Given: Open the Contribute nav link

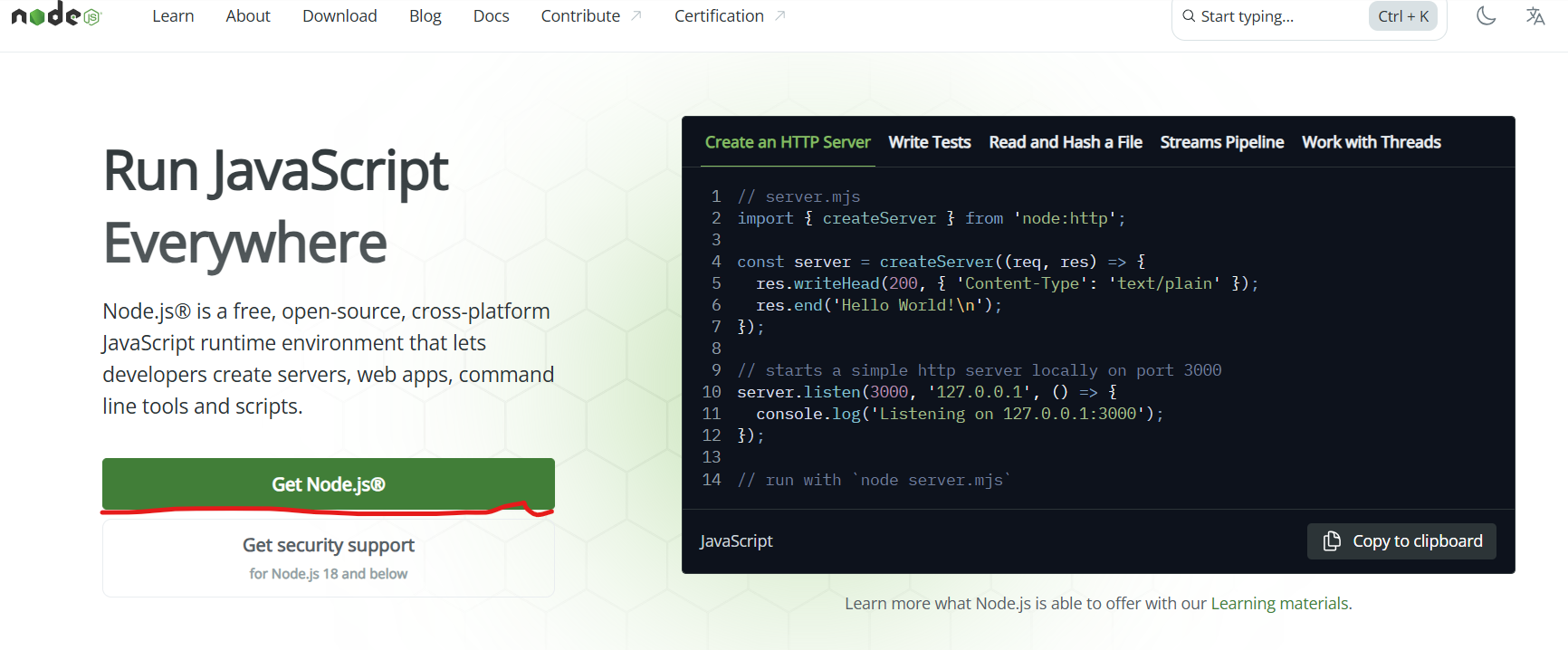Looking at the screenshot, I should (x=580, y=16).
